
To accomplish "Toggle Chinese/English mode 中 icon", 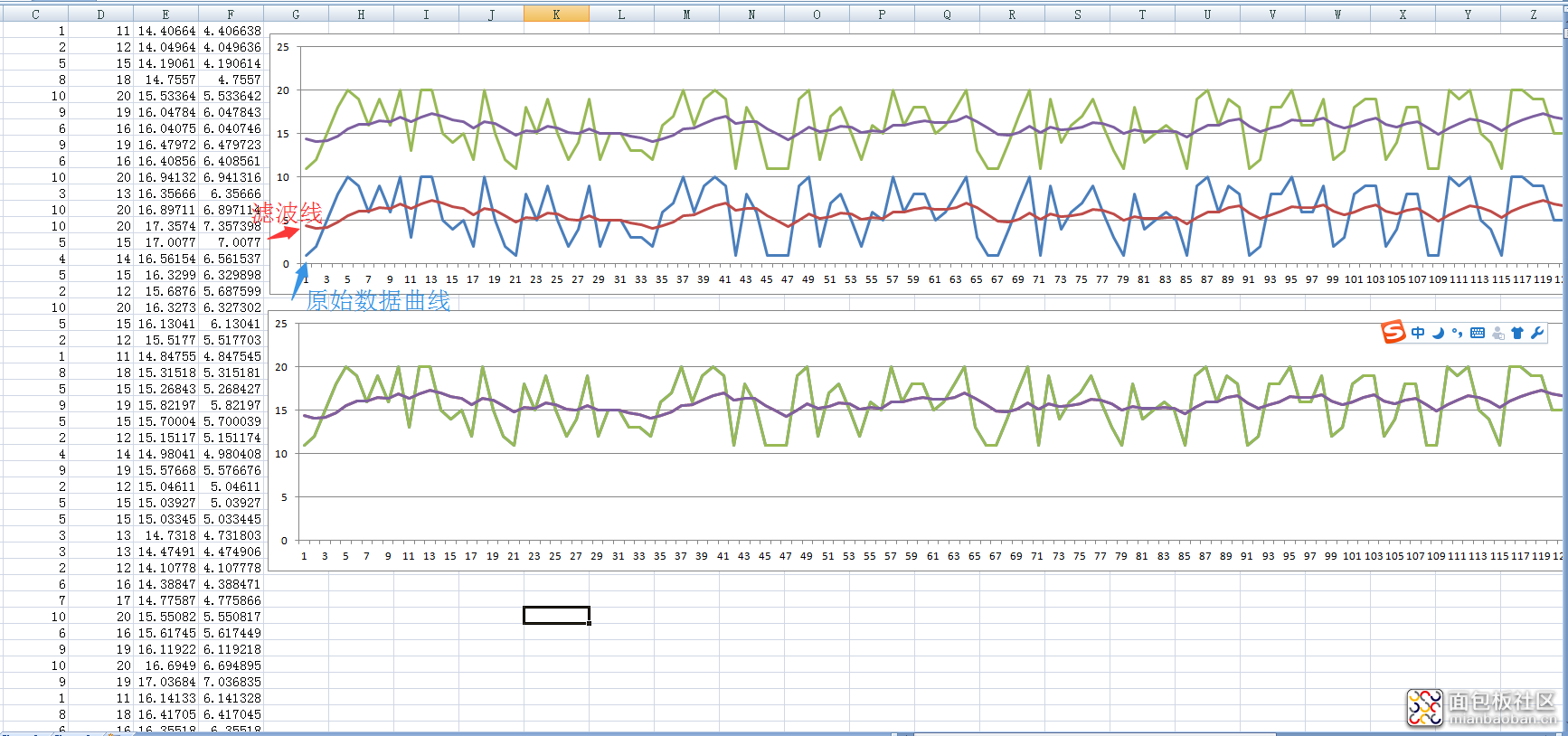I will point(1418,333).
